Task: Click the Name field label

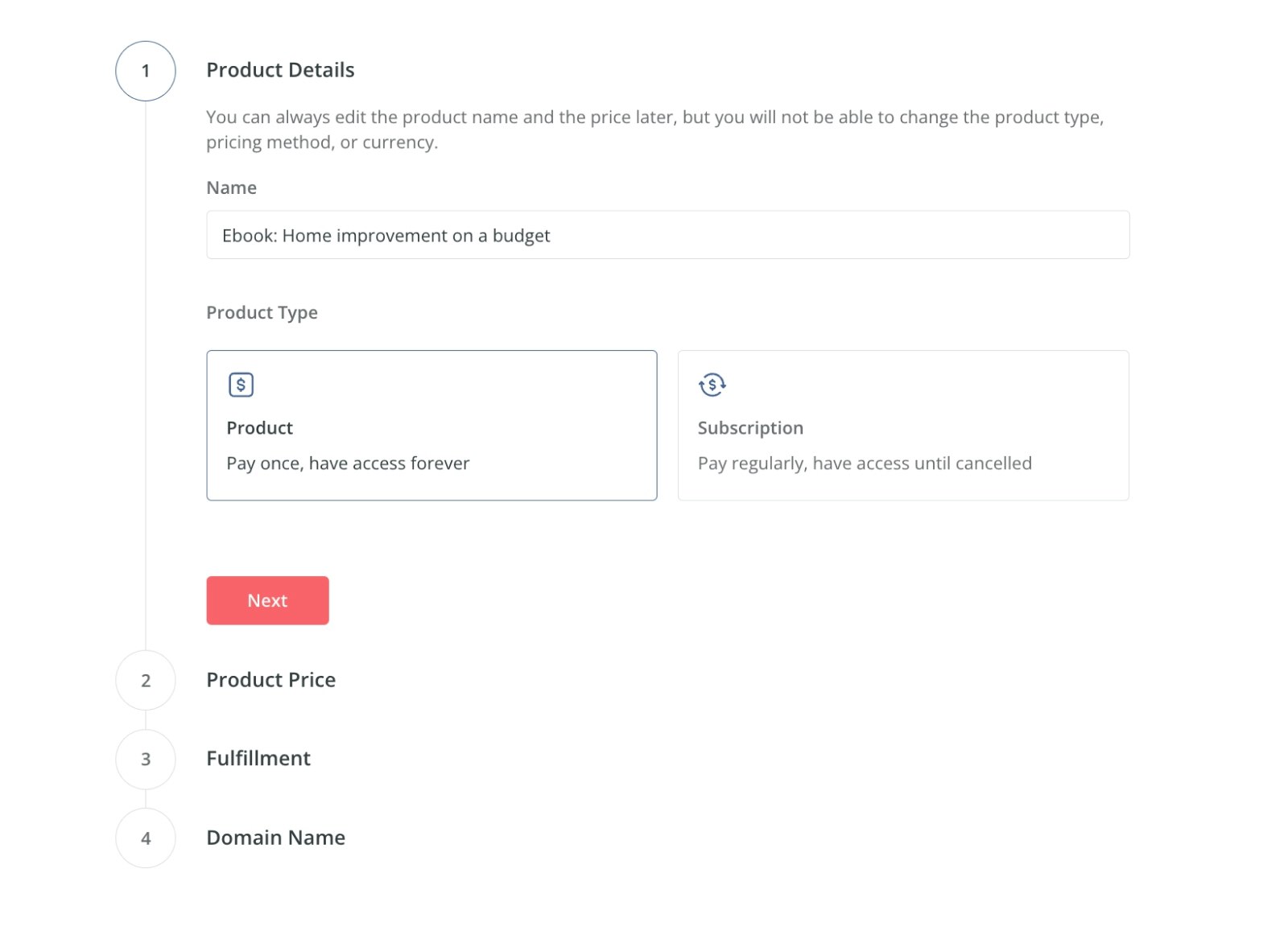Action: (231, 187)
